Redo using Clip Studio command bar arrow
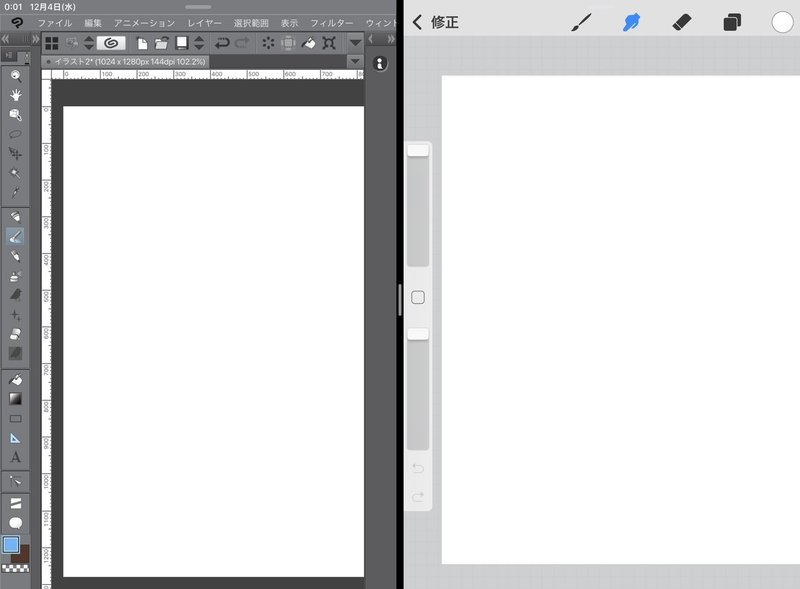 [x=243, y=43]
